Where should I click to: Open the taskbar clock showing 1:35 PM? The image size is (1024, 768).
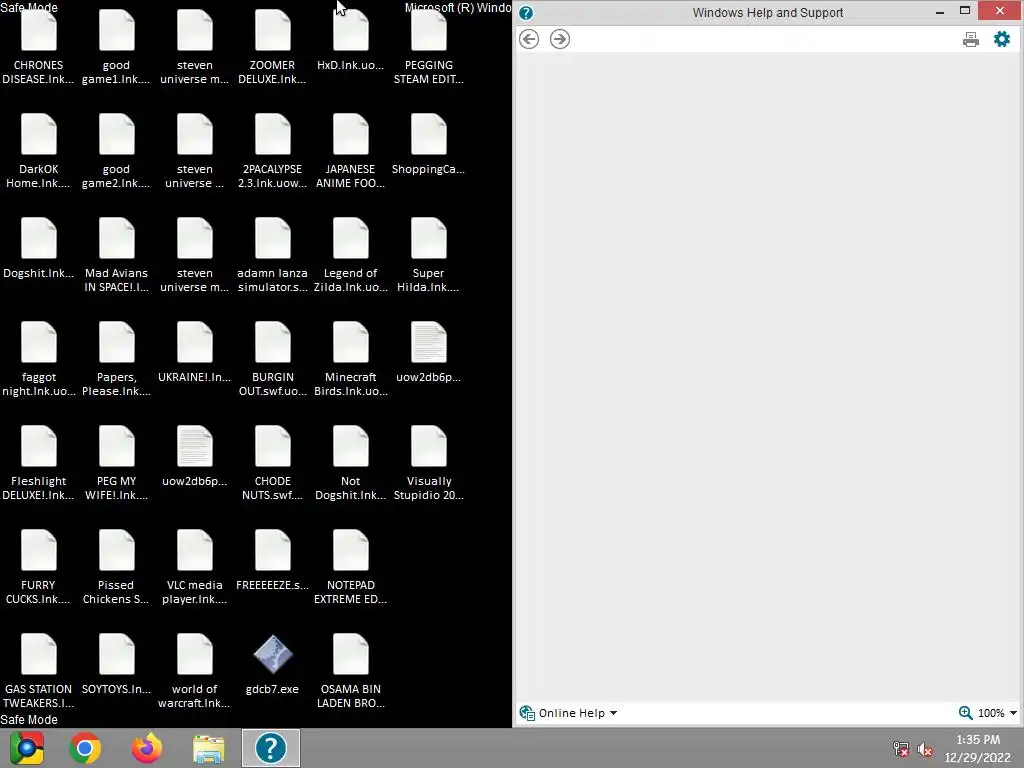point(978,748)
